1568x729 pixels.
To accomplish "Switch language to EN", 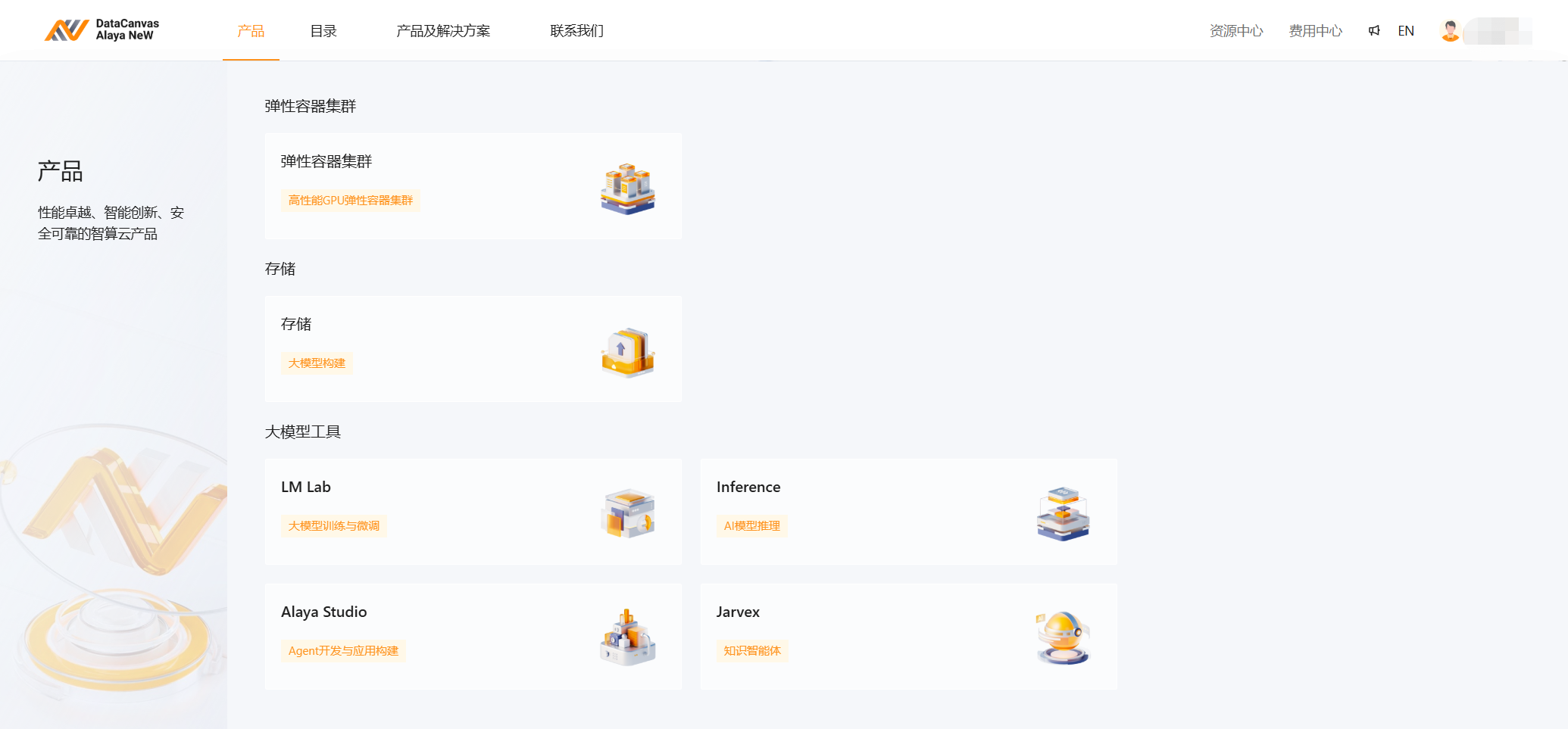I will (x=1406, y=31).
